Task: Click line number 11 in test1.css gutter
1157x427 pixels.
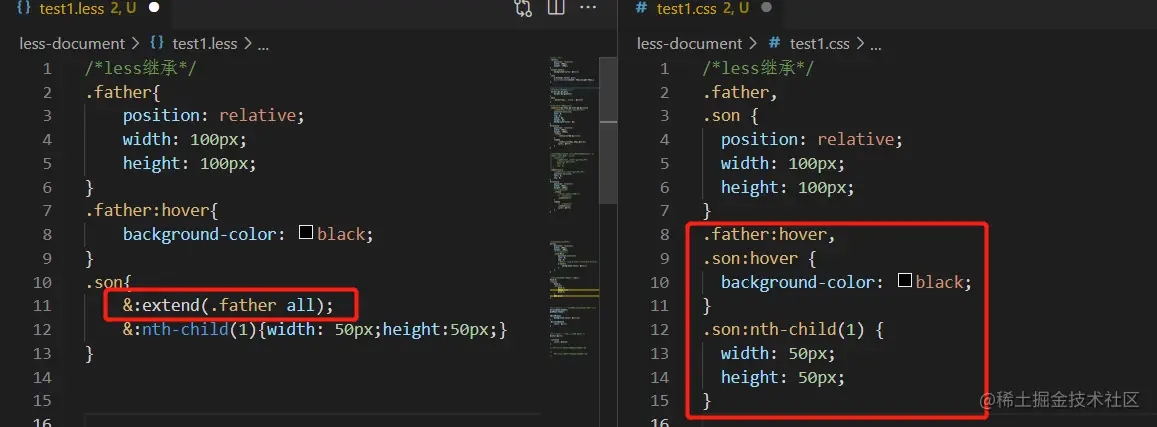Action: tap(660, 305)
